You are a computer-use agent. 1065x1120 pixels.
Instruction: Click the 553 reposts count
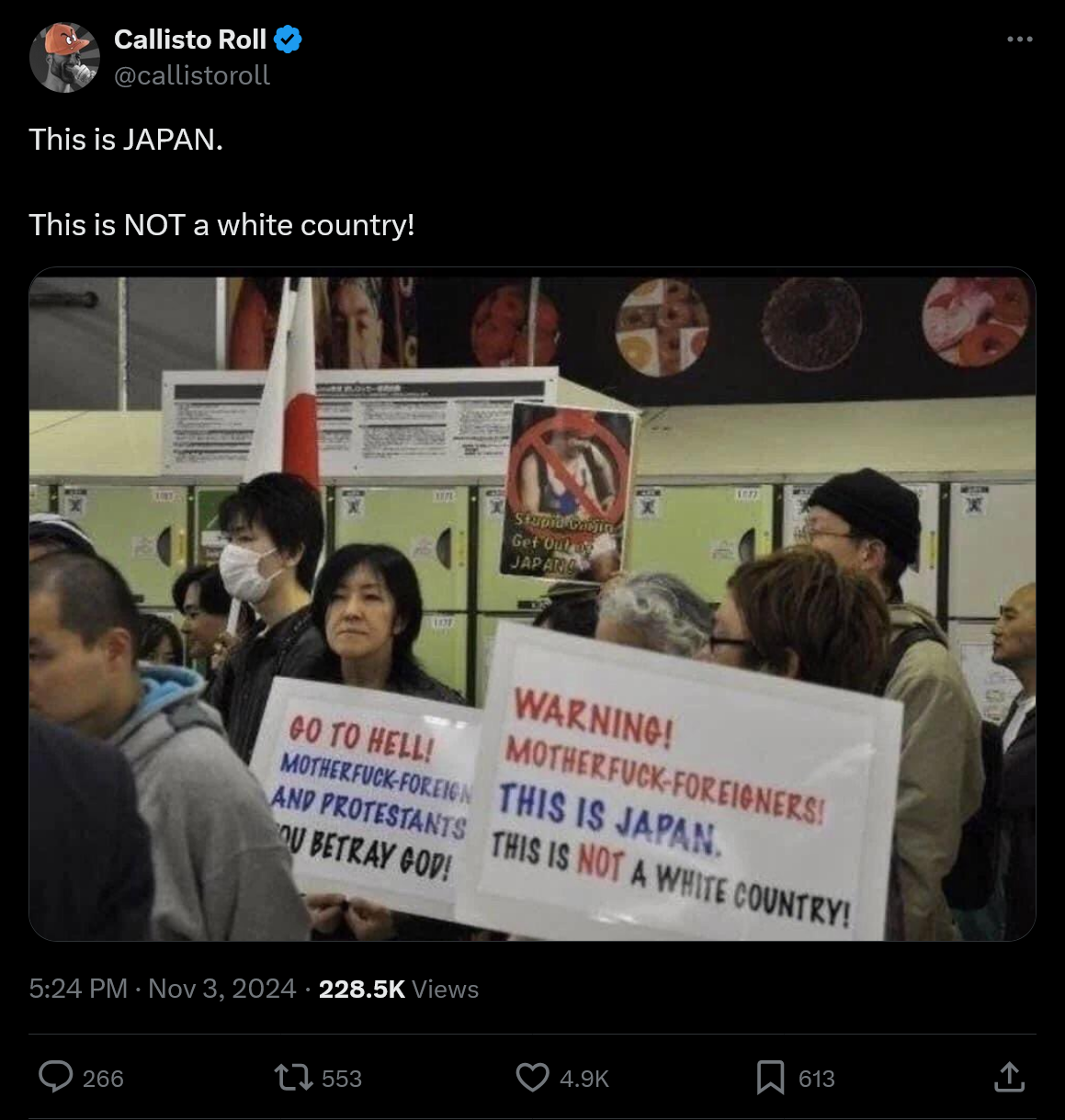[x=342, y=1079]
